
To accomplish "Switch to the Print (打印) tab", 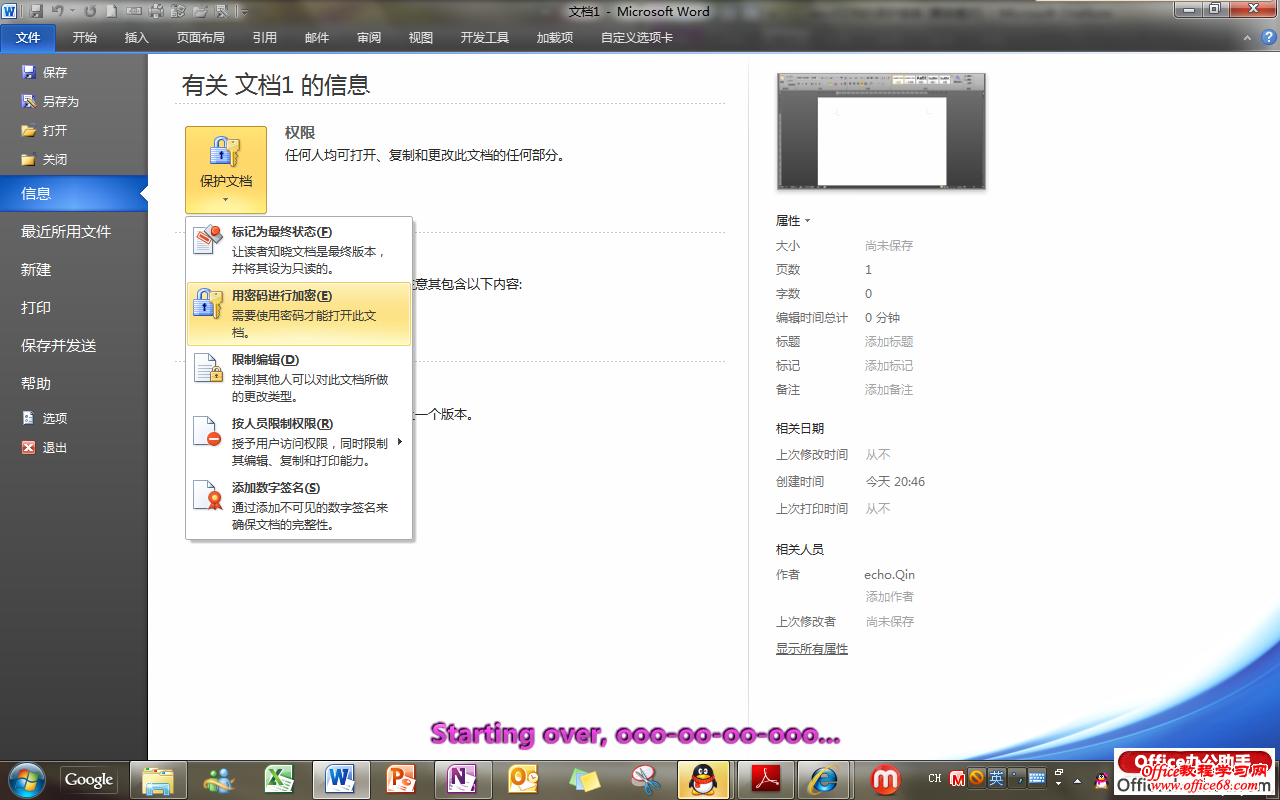I will [36, 308].
